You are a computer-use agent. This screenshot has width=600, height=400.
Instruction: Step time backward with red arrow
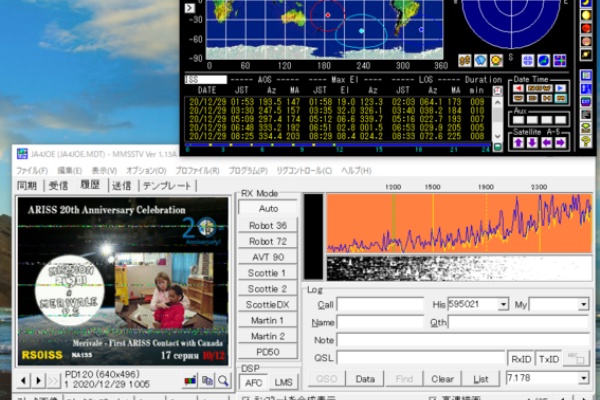pos(518,88)
